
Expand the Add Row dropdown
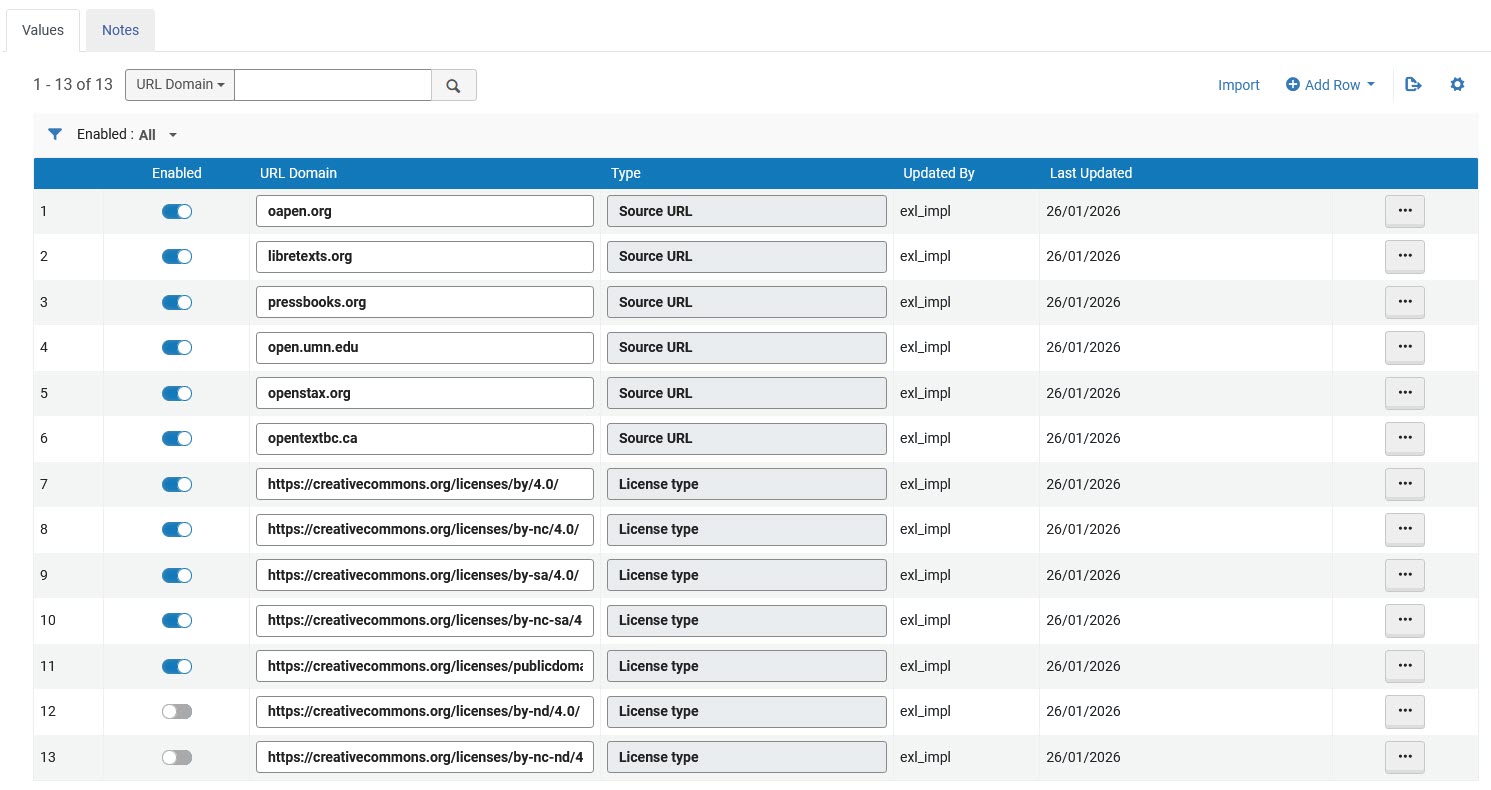(1330, 85)
